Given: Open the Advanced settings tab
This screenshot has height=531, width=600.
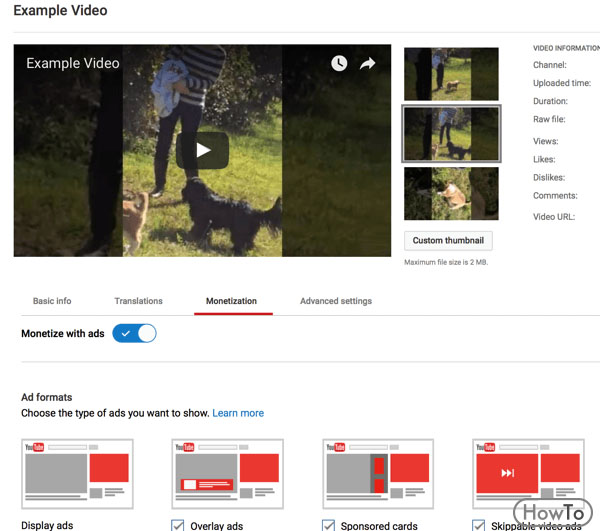Looking at the screenshot, I should 336,301.
